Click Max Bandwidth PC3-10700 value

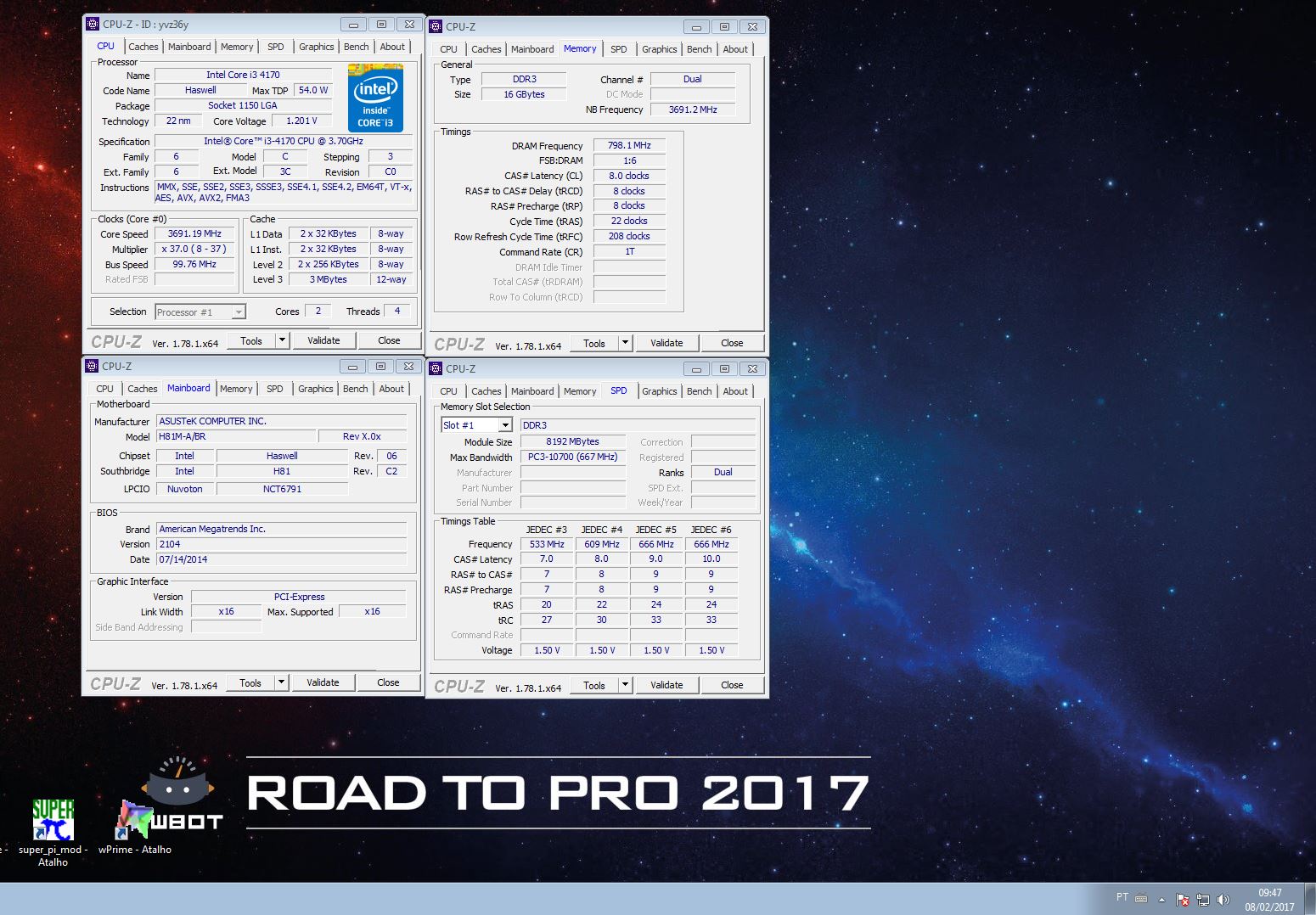(572, 457)
